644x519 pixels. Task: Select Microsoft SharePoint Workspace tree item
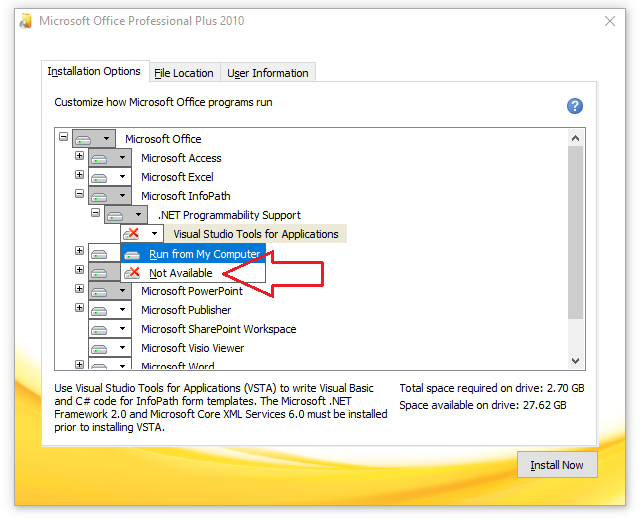(x=218, y=329)
